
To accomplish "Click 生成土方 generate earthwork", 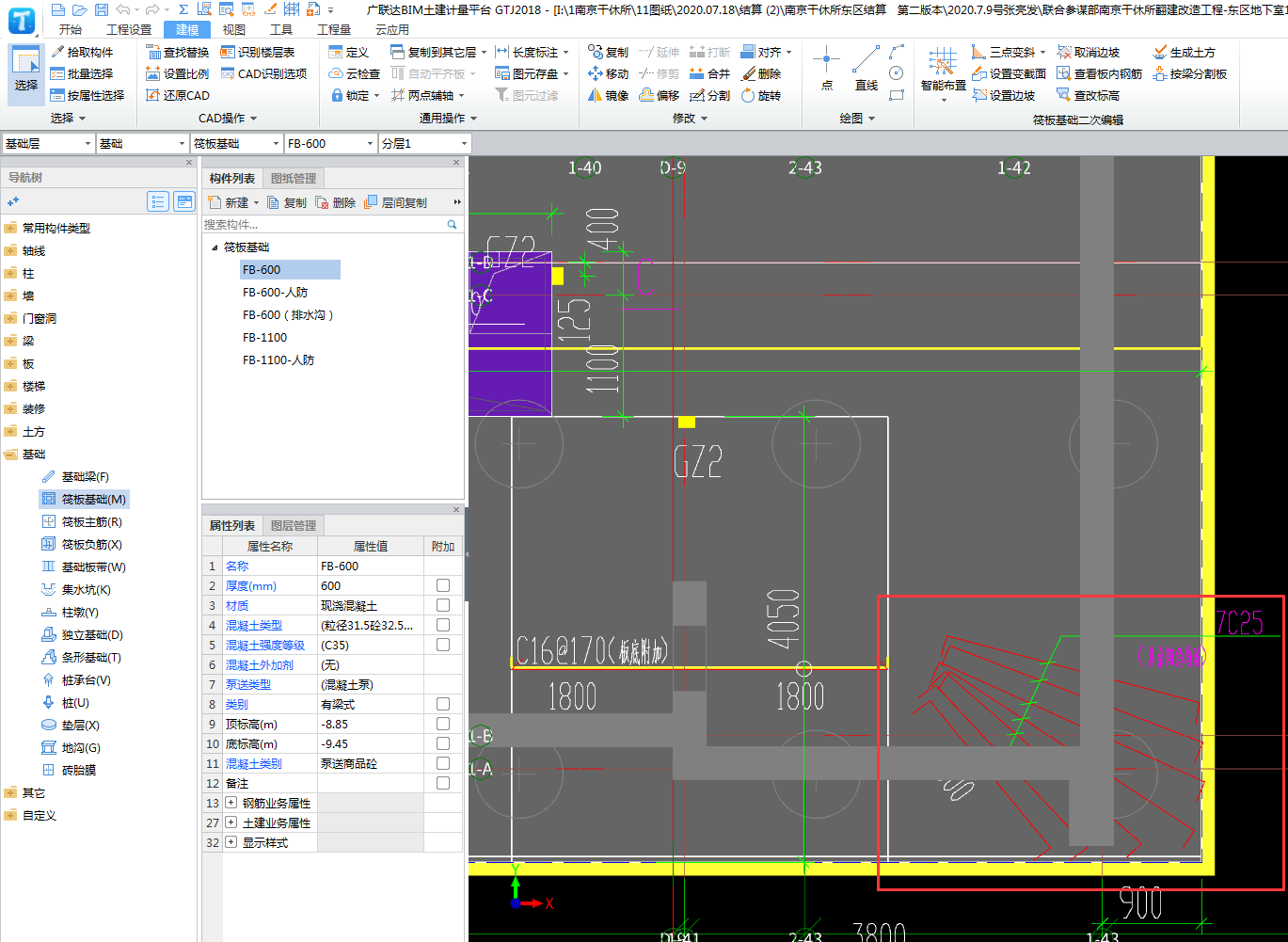I will [1184, 52].
